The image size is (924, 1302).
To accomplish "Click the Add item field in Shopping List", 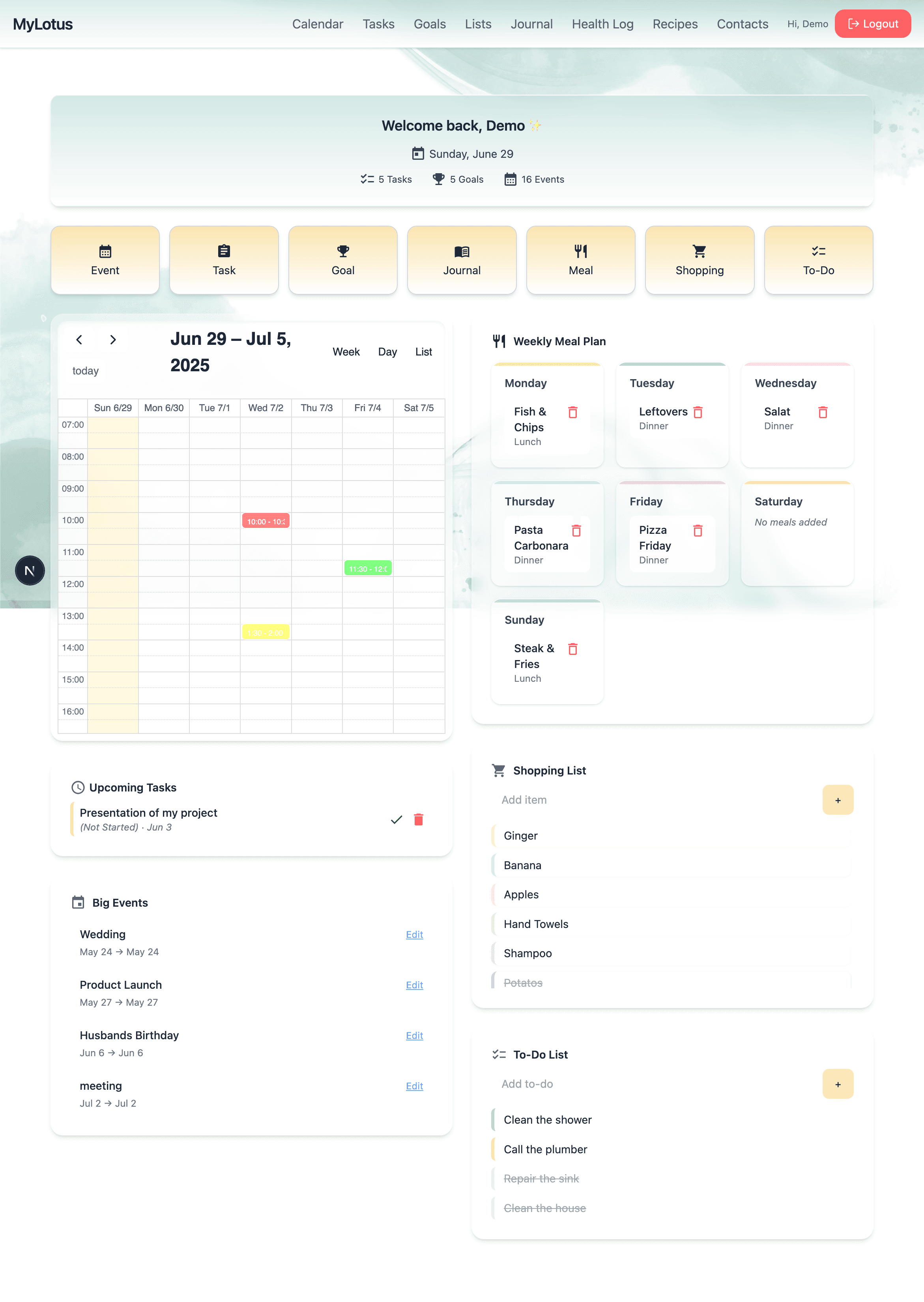I will click(x=626, y=800).
